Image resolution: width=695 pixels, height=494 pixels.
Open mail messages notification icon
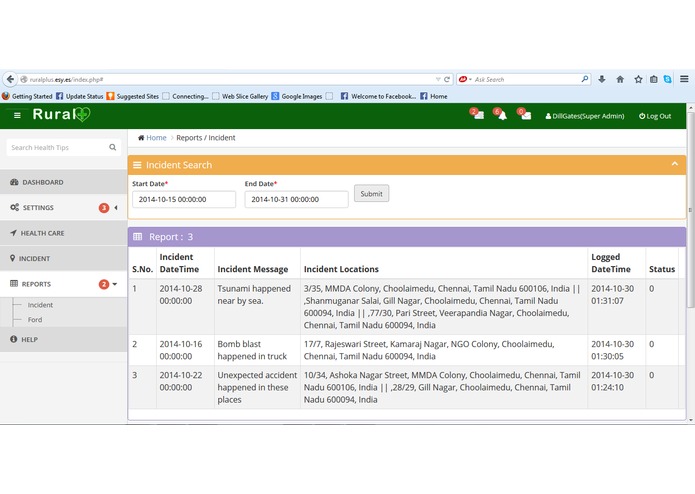click(525, 114)
